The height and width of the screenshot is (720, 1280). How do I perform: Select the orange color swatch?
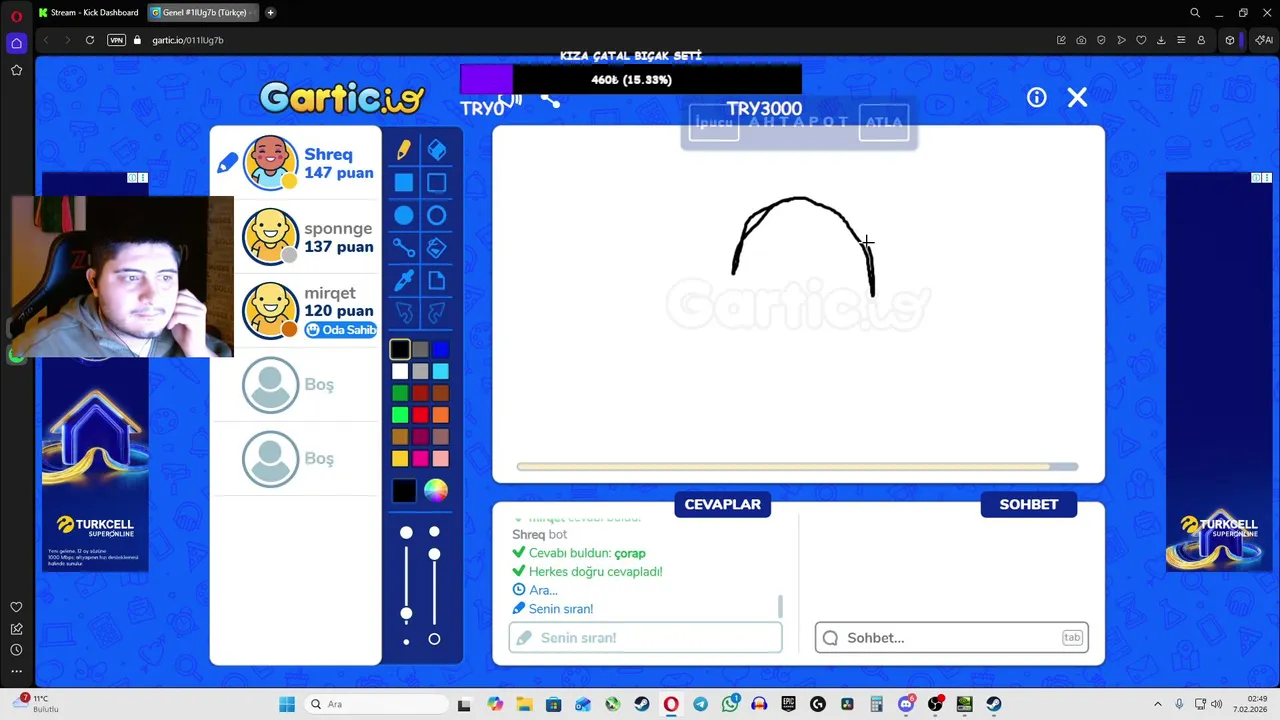[441, 415]
